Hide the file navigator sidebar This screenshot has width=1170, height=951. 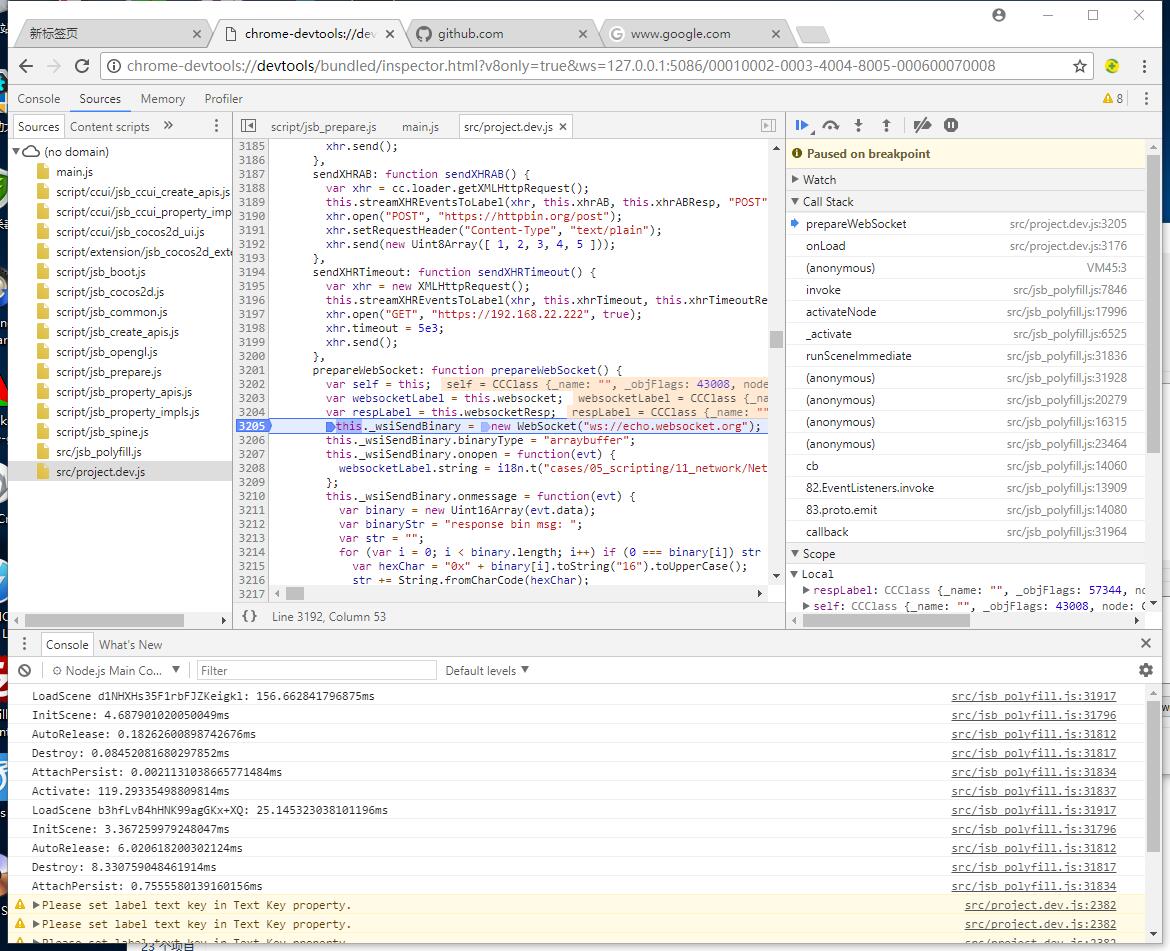click(x=249, y=126)
